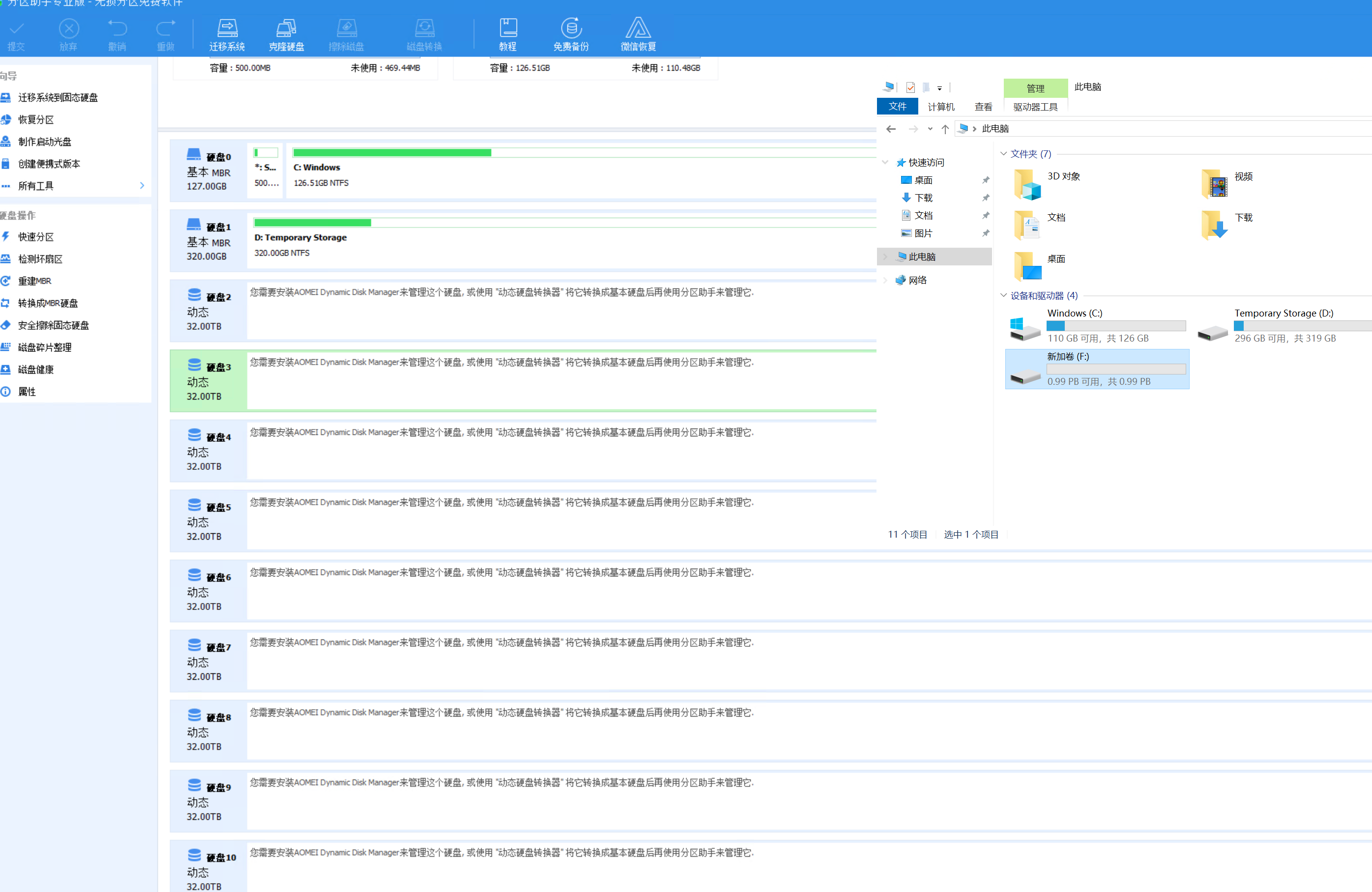
Task: Click the 微信恢复 toolbar icon
Action: [x=638, y=34]
